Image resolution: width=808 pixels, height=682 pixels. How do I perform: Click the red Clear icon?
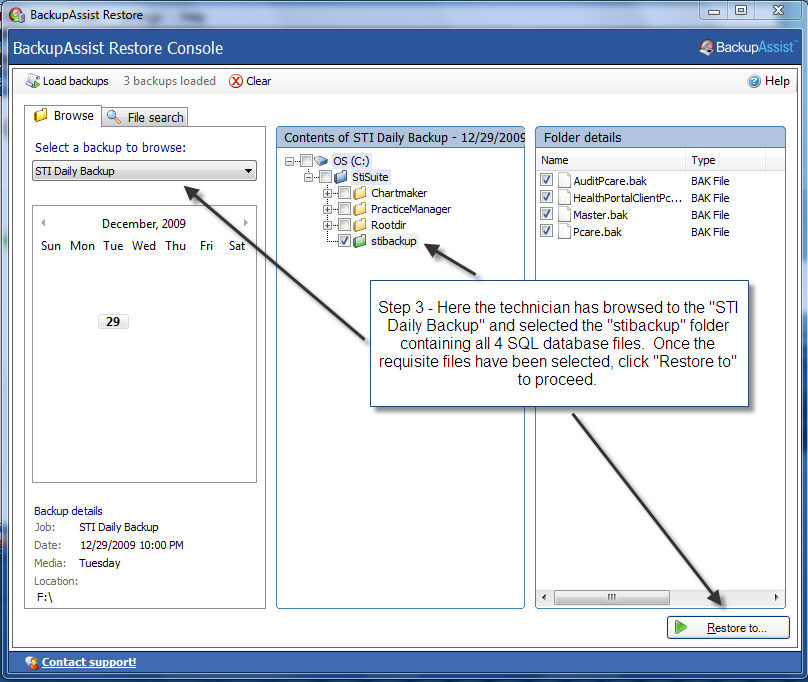(236, 81)
